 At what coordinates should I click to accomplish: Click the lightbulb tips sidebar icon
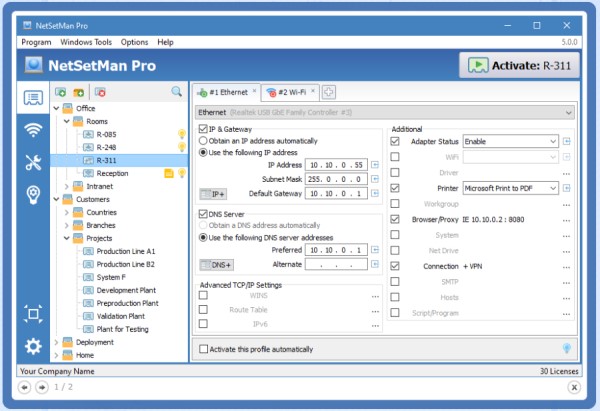(x=33, y=194)
